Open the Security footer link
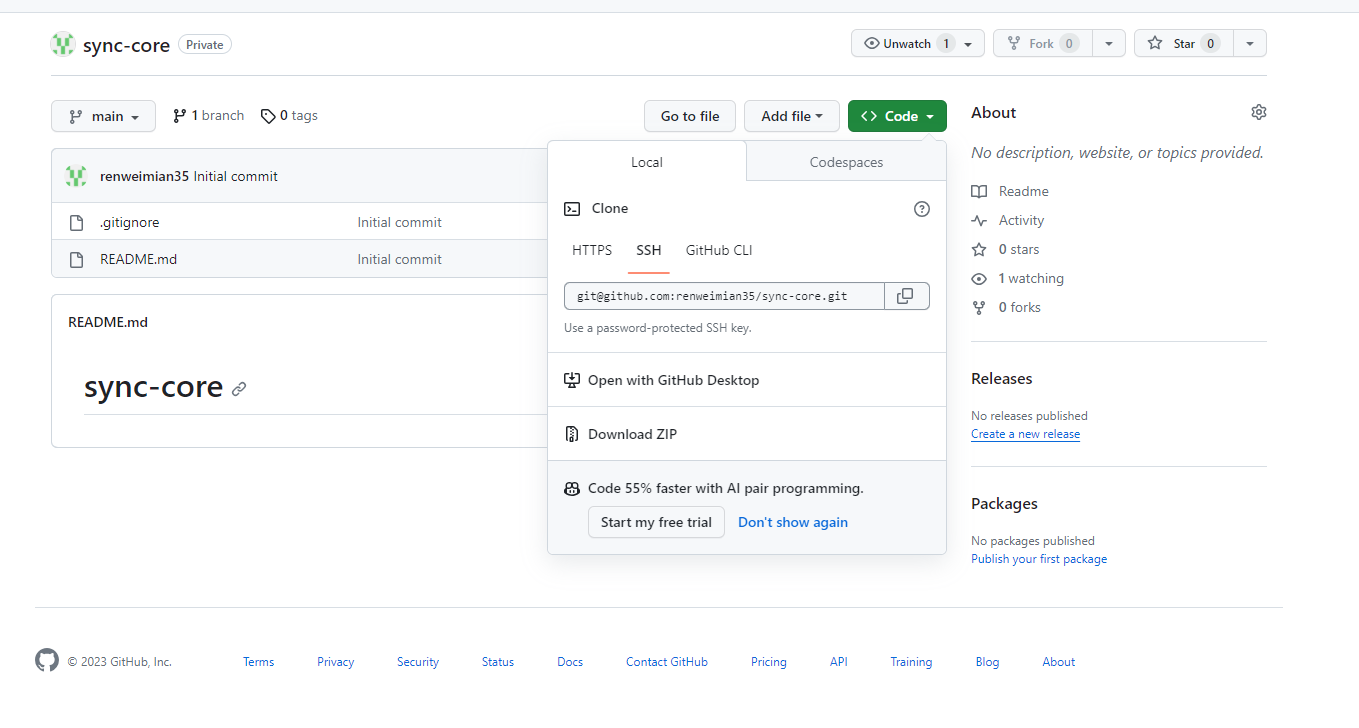 (418, 662)
